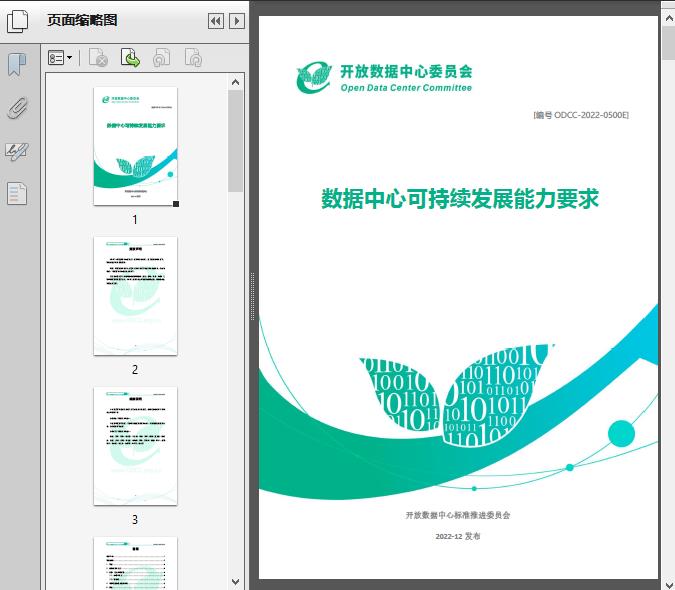Screen dimensions: 675x590
Task: Click the right-arrow expand panel button
Action: (x=237, y=21)
